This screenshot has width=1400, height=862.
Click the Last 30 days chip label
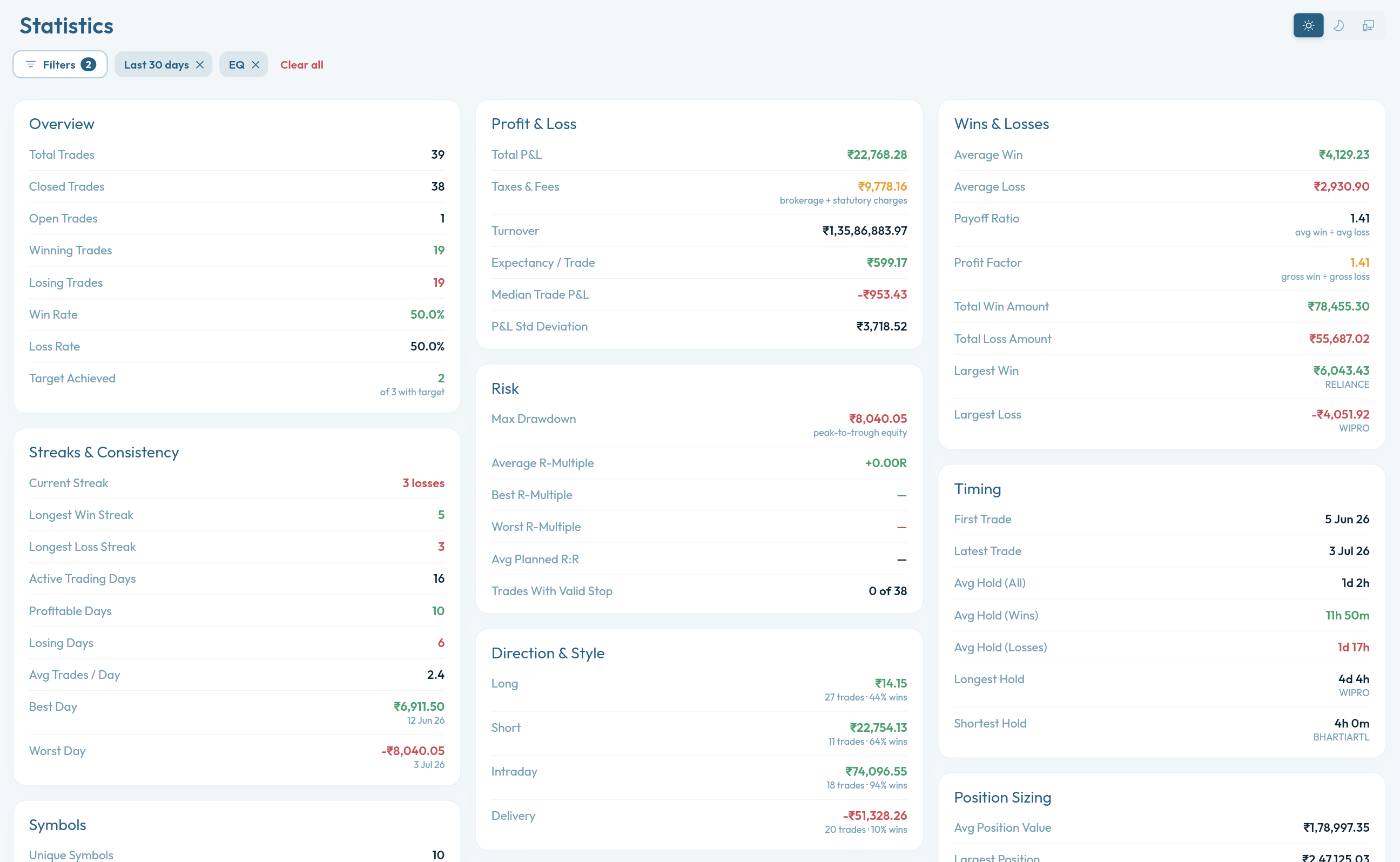pos(156,64)
